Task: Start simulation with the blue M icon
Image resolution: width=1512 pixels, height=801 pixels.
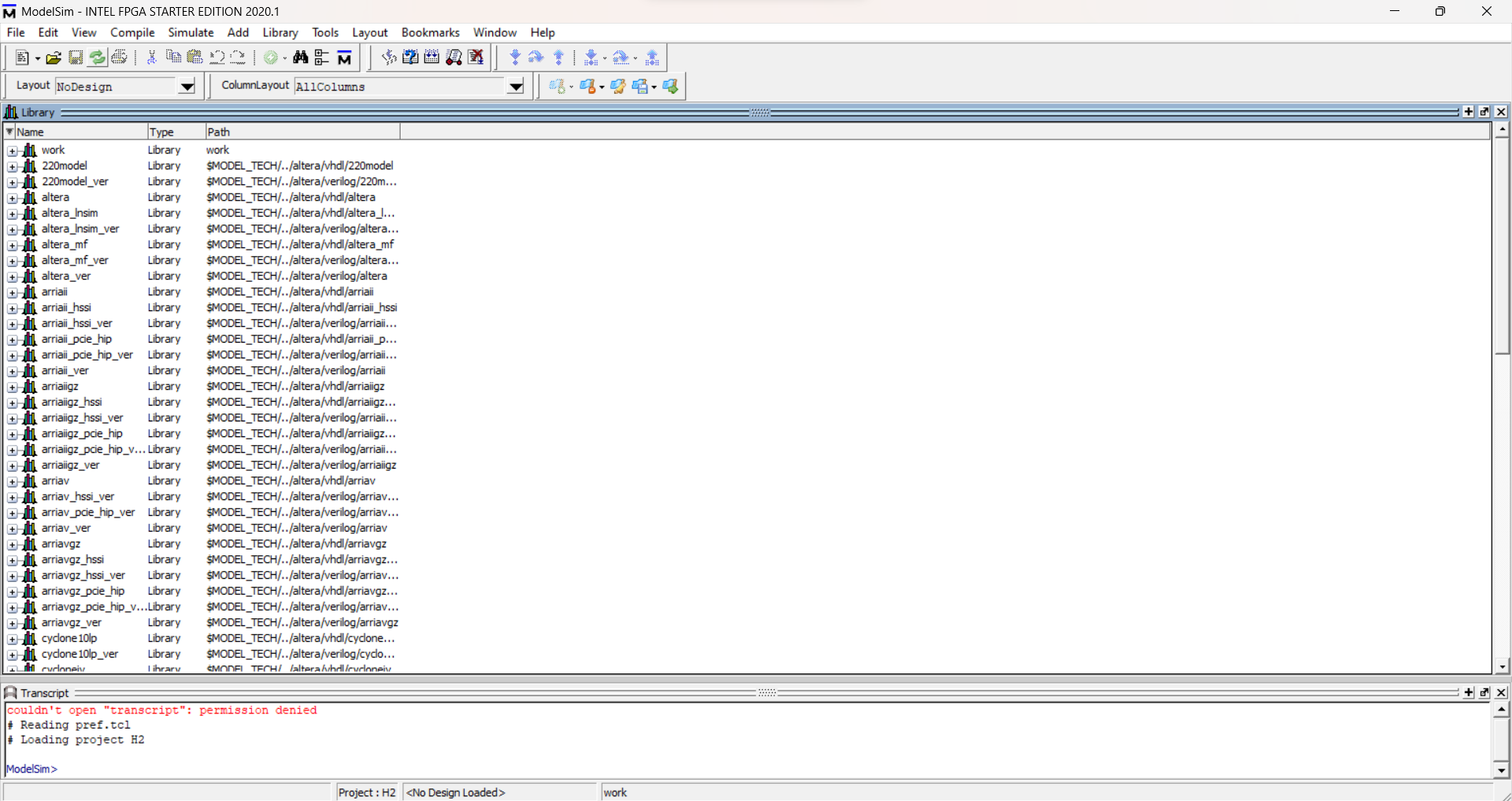Action: [344, 57]
